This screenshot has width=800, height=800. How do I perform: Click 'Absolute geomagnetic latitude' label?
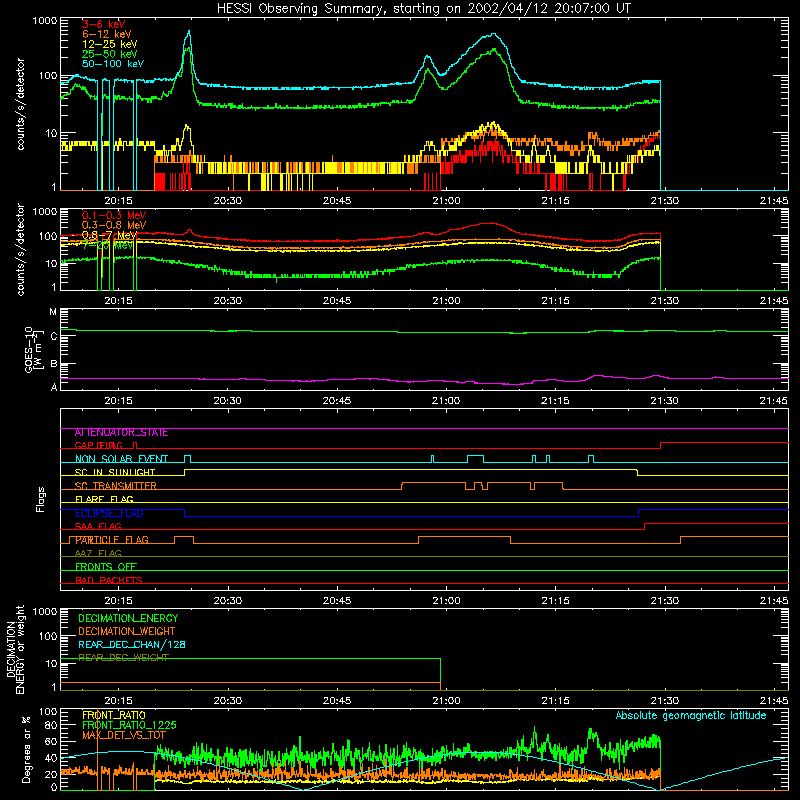[x=691, y=715]
